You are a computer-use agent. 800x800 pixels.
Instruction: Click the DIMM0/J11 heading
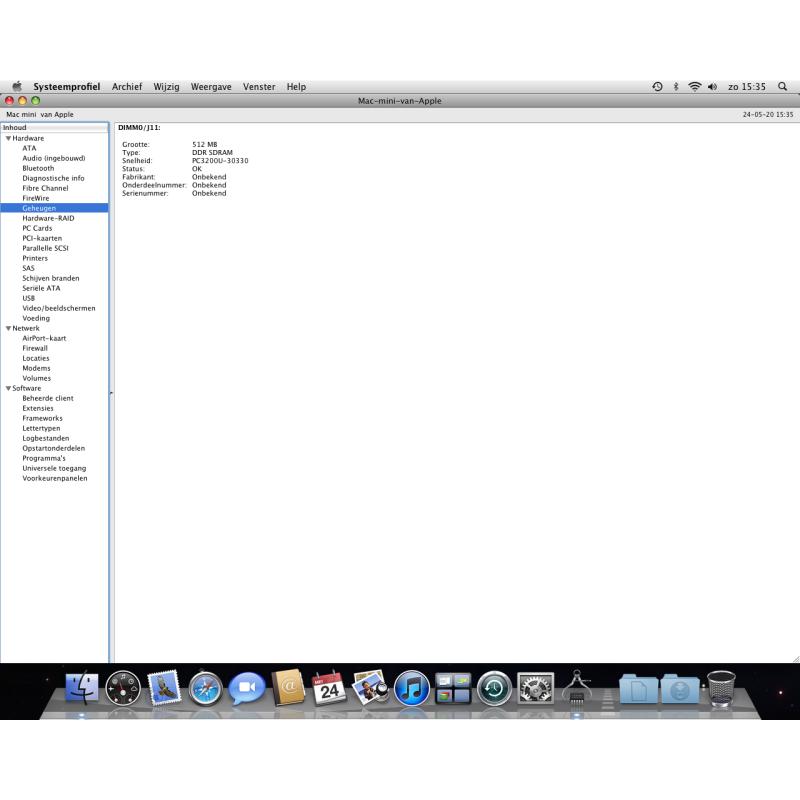(x=139, y=128)
